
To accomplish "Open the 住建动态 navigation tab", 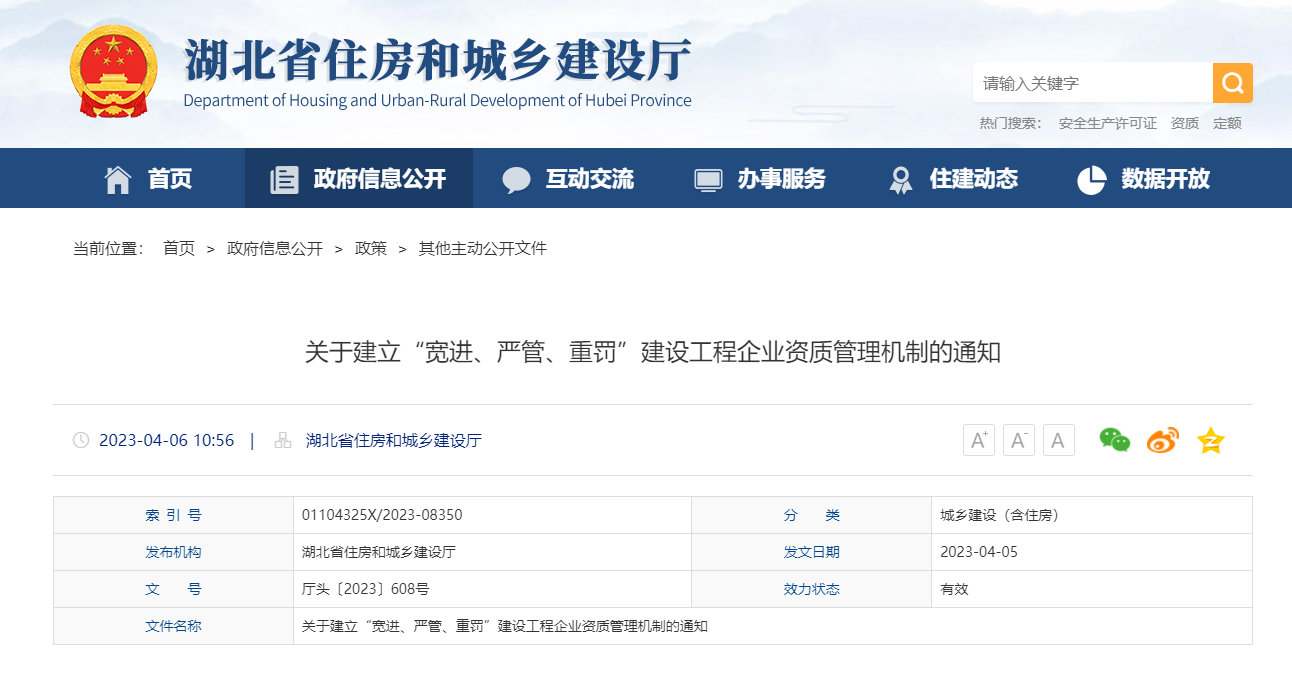I will click(953, 179).
